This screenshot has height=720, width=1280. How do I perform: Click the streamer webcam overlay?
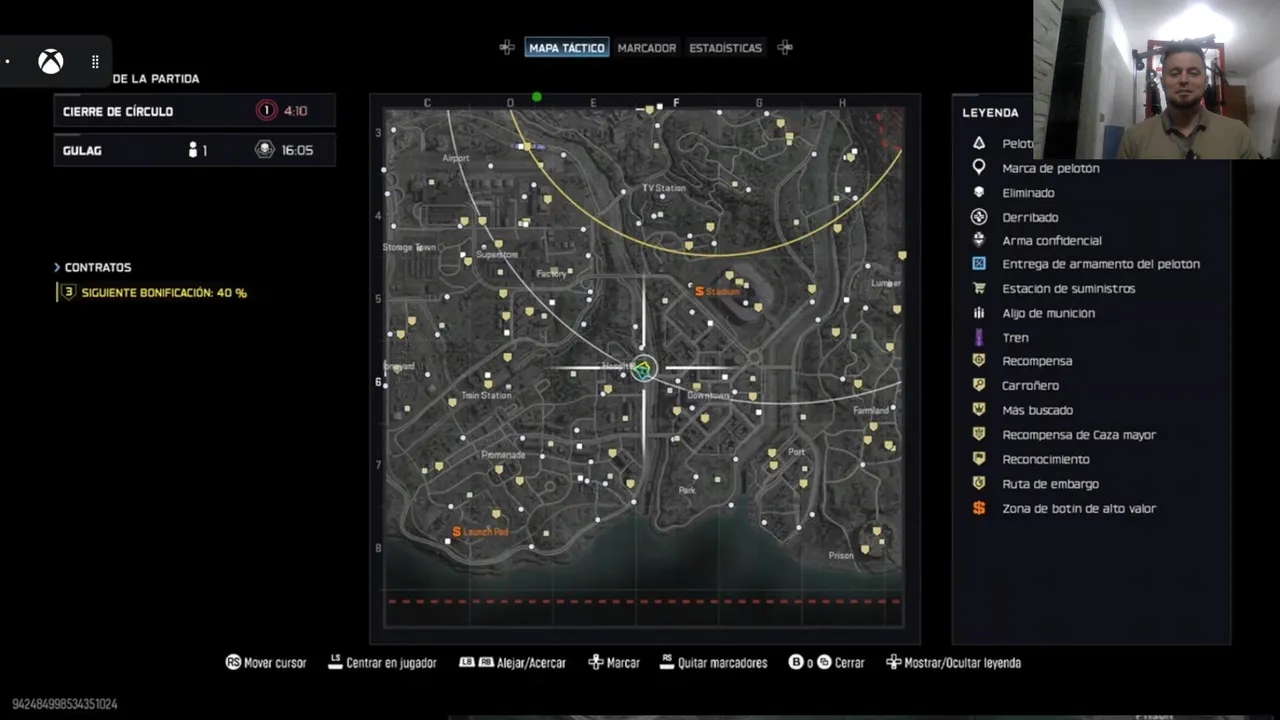coord(1156,79)
